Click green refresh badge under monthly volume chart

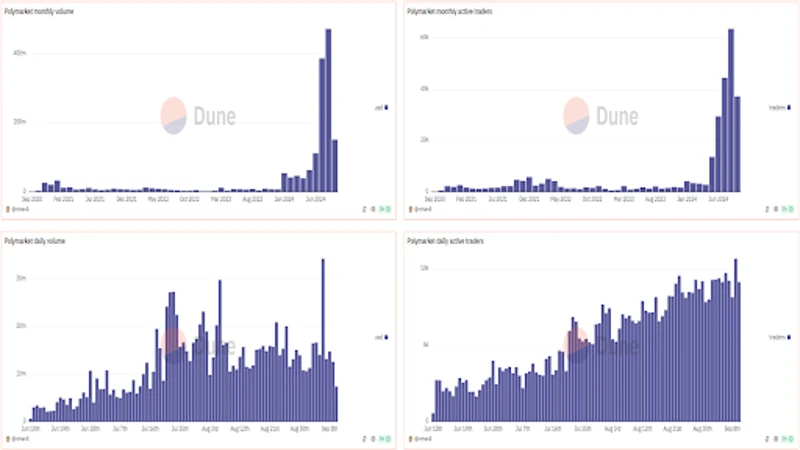click(385, 209)
